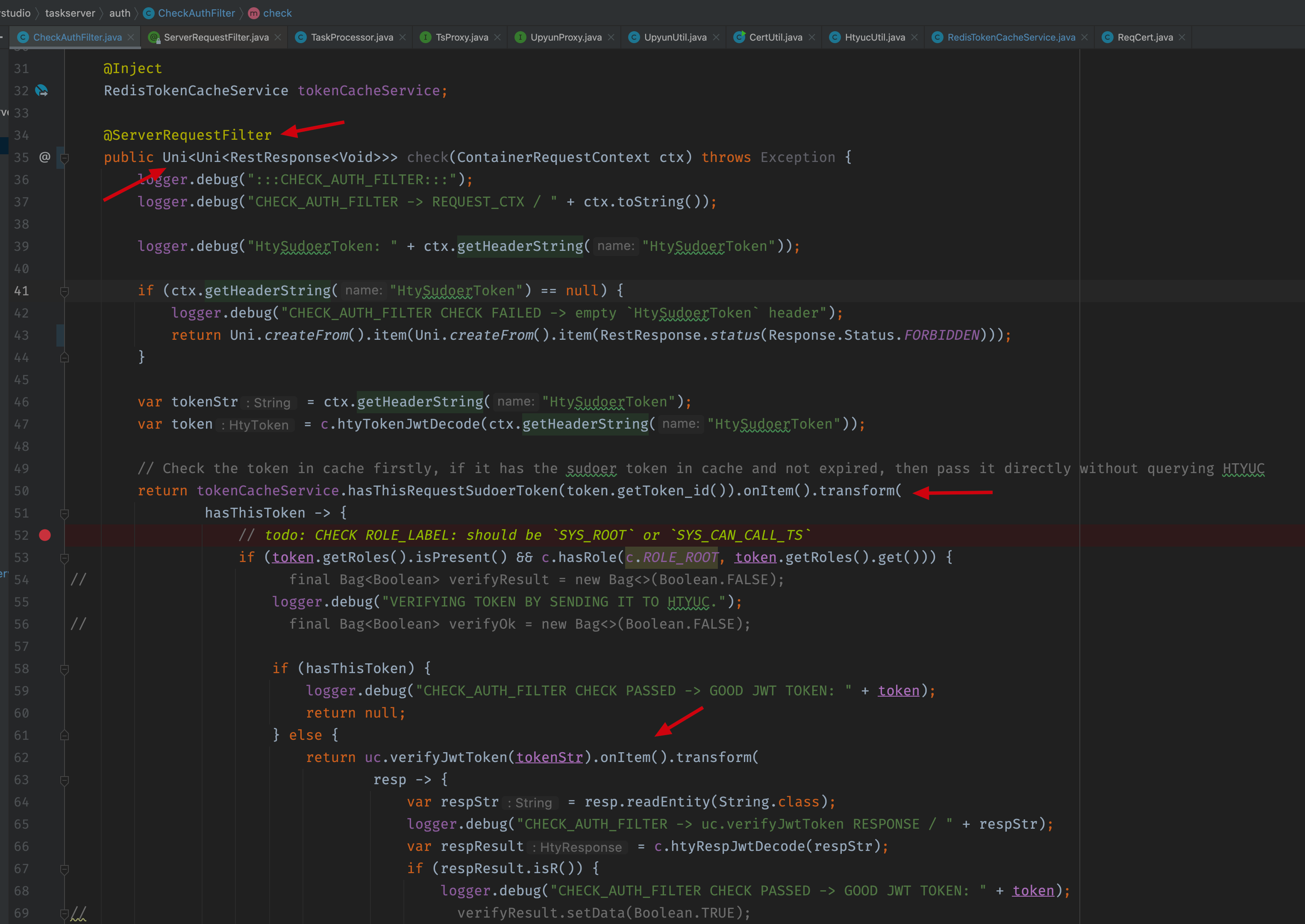
Task: Click the 'check' method breadcrumb
Action: click(277, 13)
